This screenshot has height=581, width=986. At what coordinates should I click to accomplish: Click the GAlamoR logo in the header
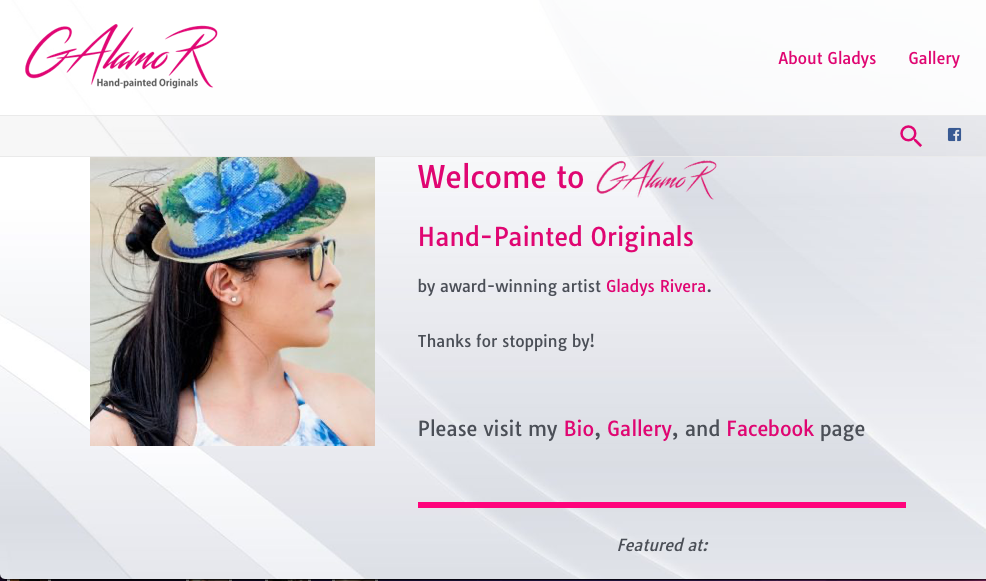tap(121, 56)
